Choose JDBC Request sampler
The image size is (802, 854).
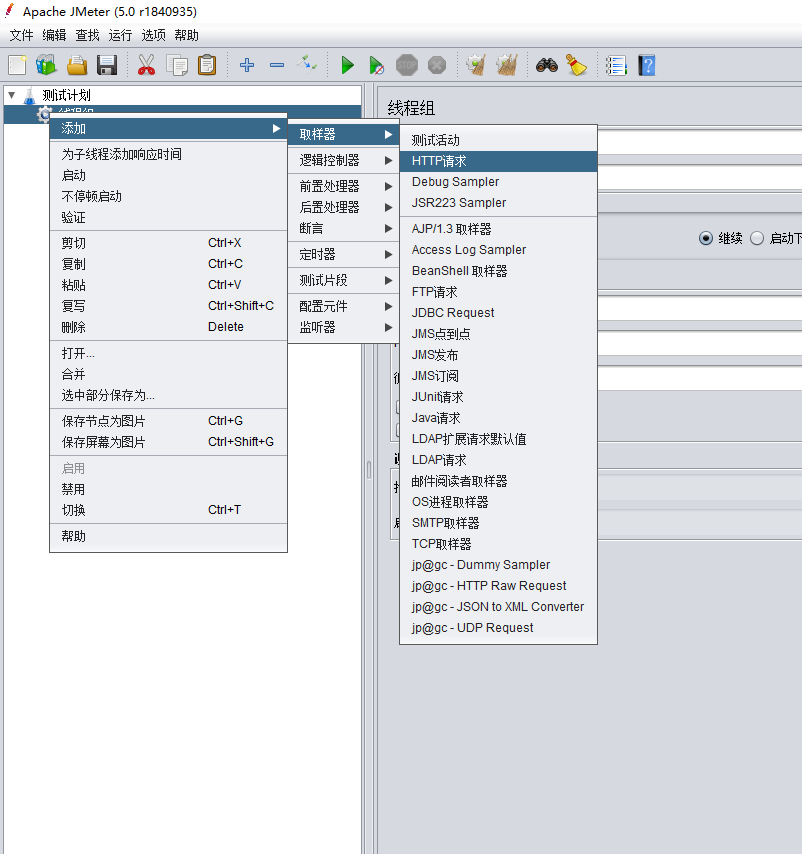coord(498,313)
